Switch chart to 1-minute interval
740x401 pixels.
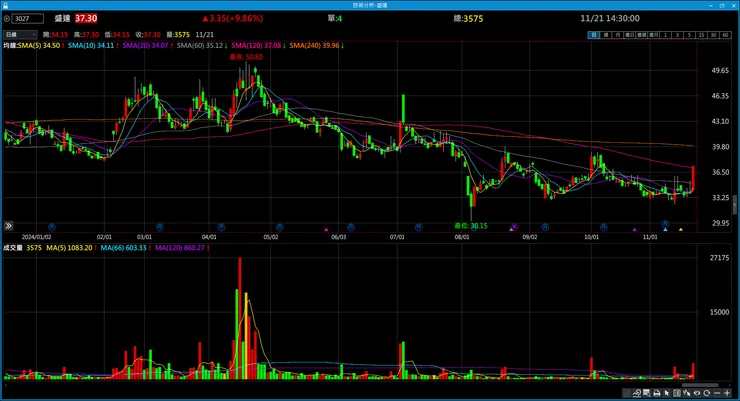click(x=666, y=35)
